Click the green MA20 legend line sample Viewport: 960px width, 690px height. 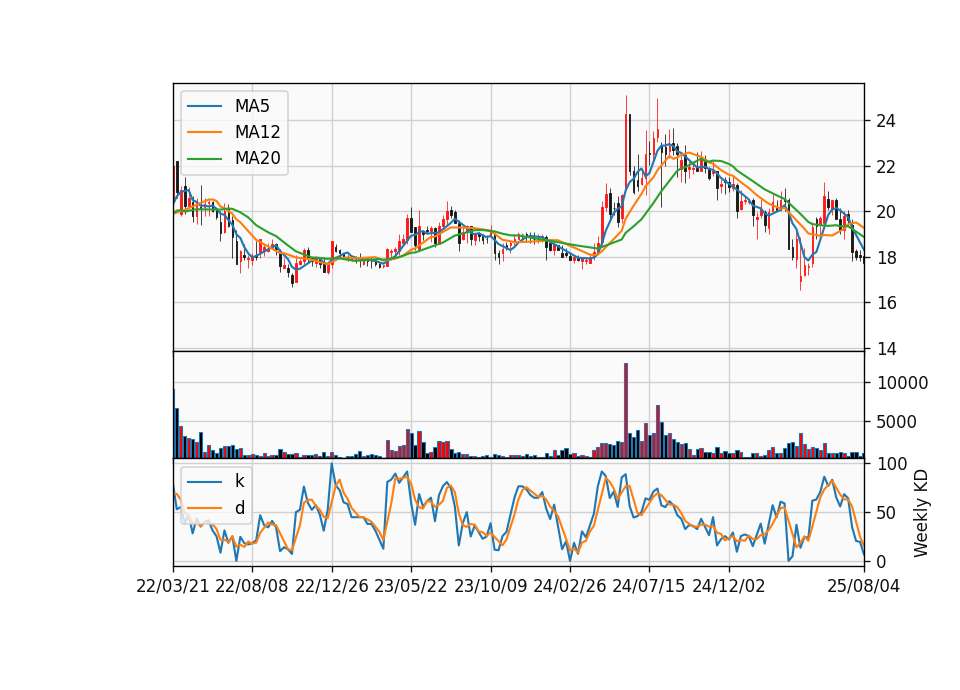pyautogui.click(x=204, y=158)
